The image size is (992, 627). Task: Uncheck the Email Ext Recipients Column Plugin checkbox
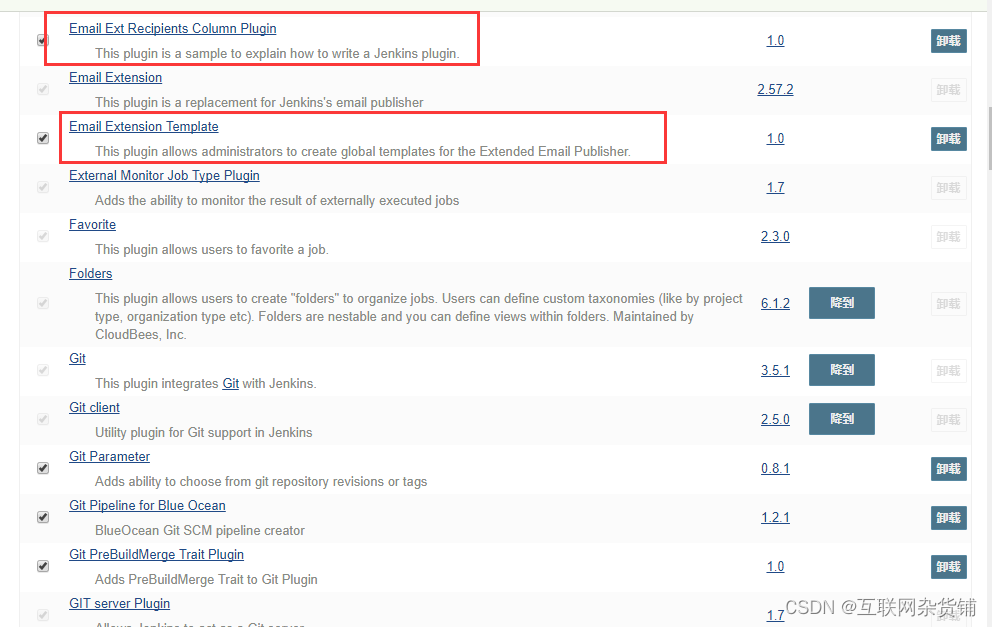click(x=42, y=40)
